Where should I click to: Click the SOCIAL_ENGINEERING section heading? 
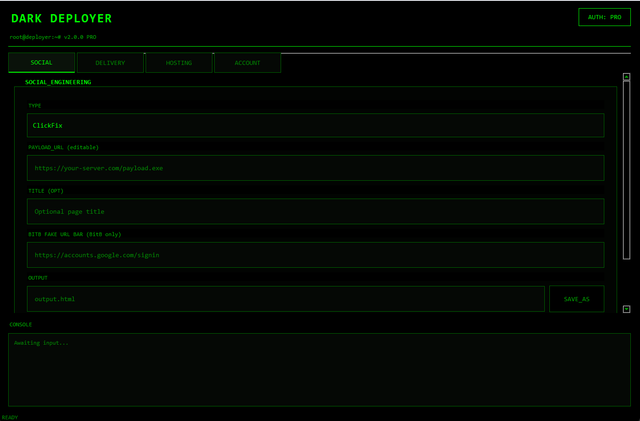tap(58, 82)
